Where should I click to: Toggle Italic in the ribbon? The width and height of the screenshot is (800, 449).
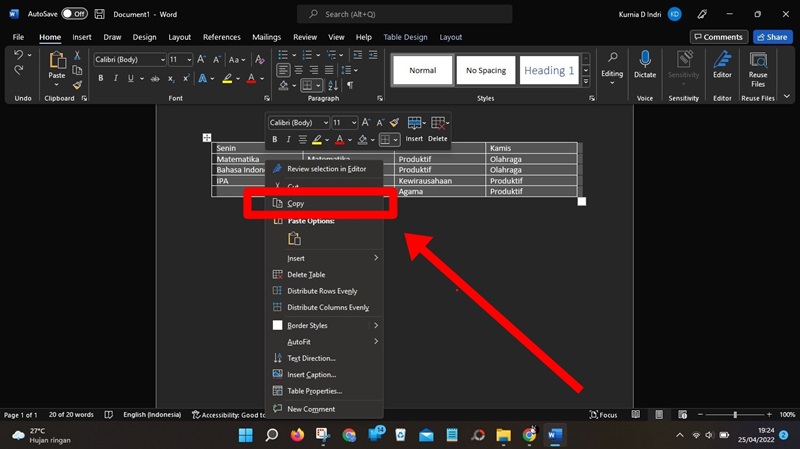(x=116, y=79)
